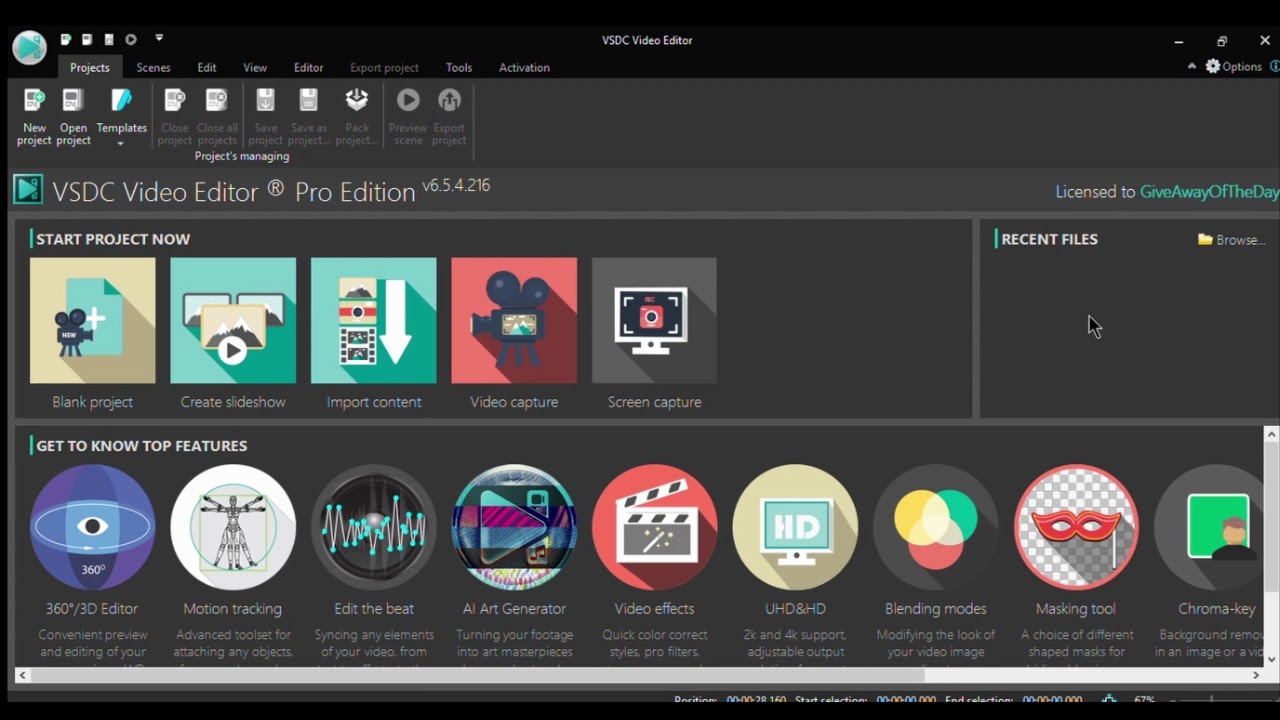Click quick access save icon in title bar
This screenshot has height=720, width=1280.
click(109, 40)
